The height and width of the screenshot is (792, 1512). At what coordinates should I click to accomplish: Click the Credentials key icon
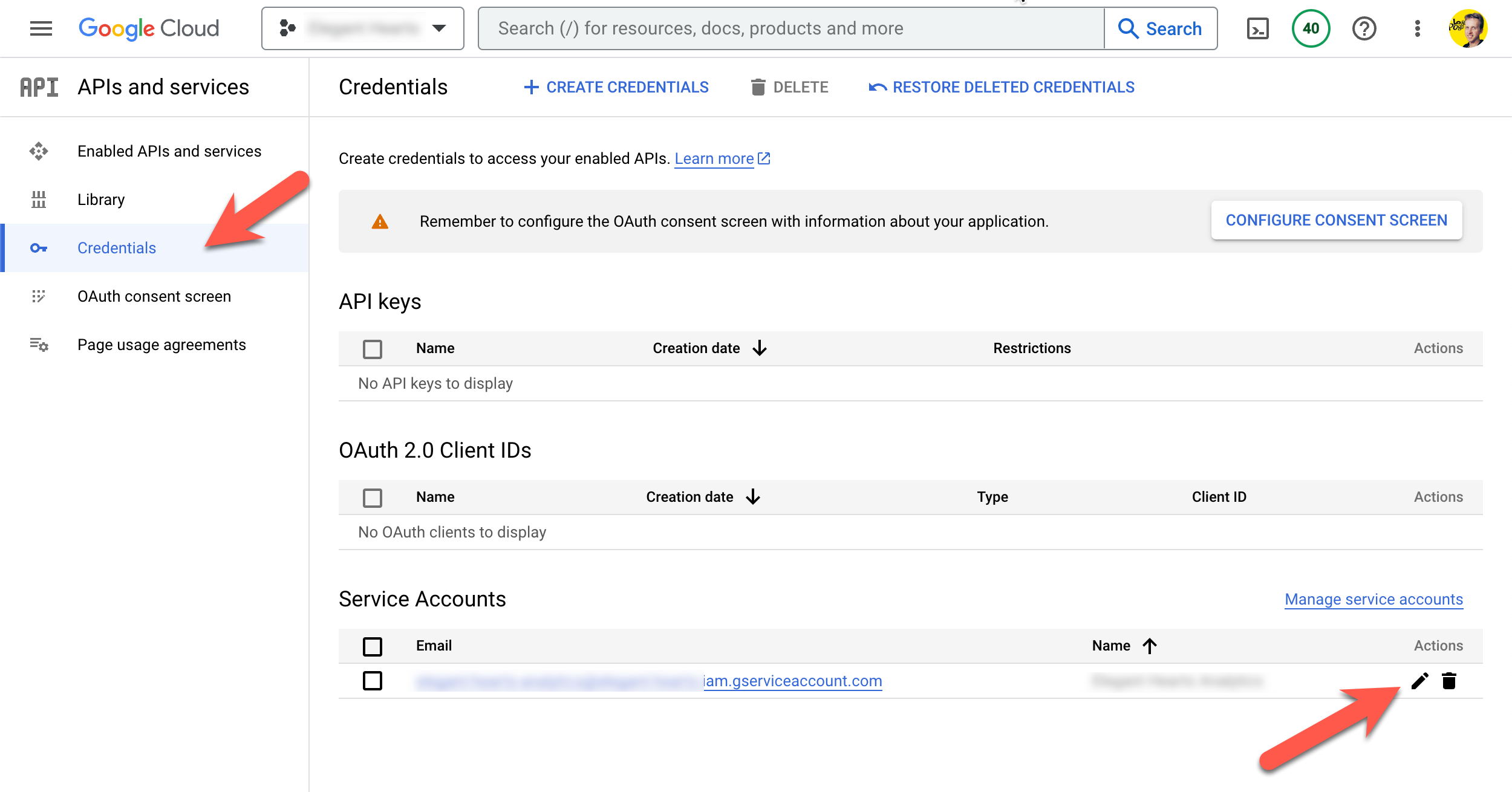(39, 248)
